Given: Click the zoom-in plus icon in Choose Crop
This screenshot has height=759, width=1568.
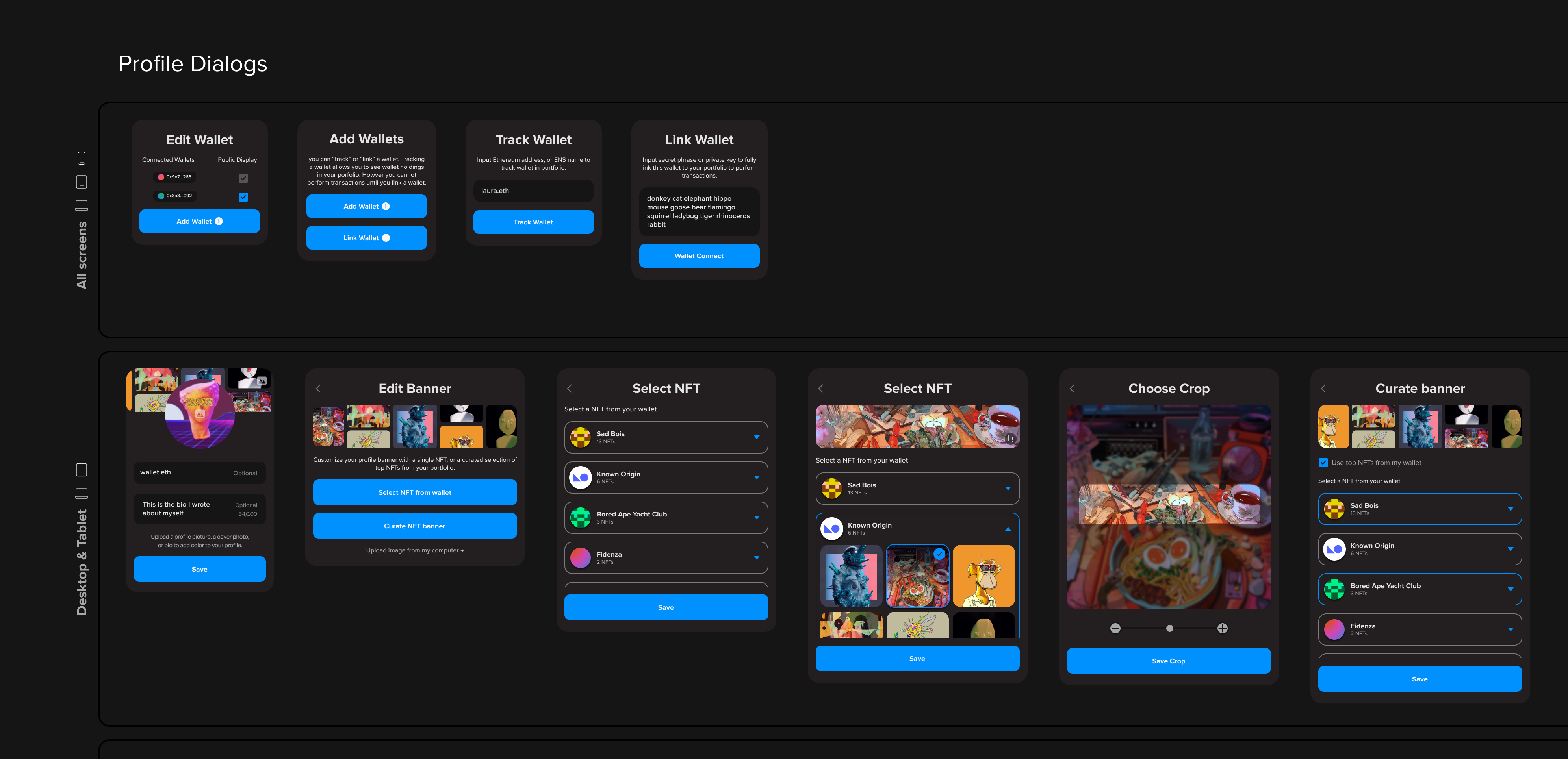Looking at the screenshot, I should tap(1223, 628).
